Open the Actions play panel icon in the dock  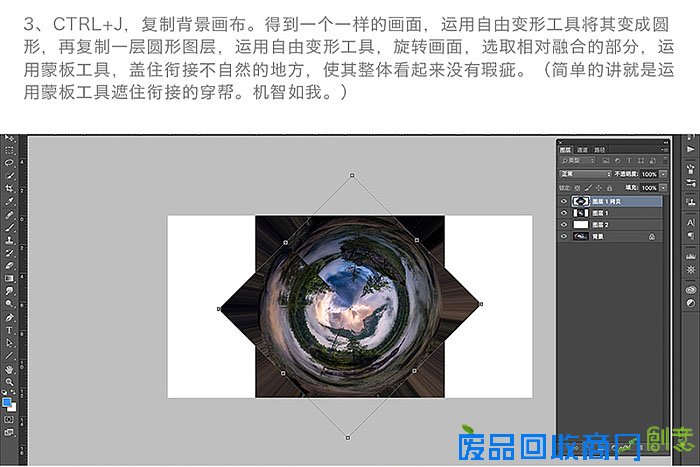coord(691,149)
